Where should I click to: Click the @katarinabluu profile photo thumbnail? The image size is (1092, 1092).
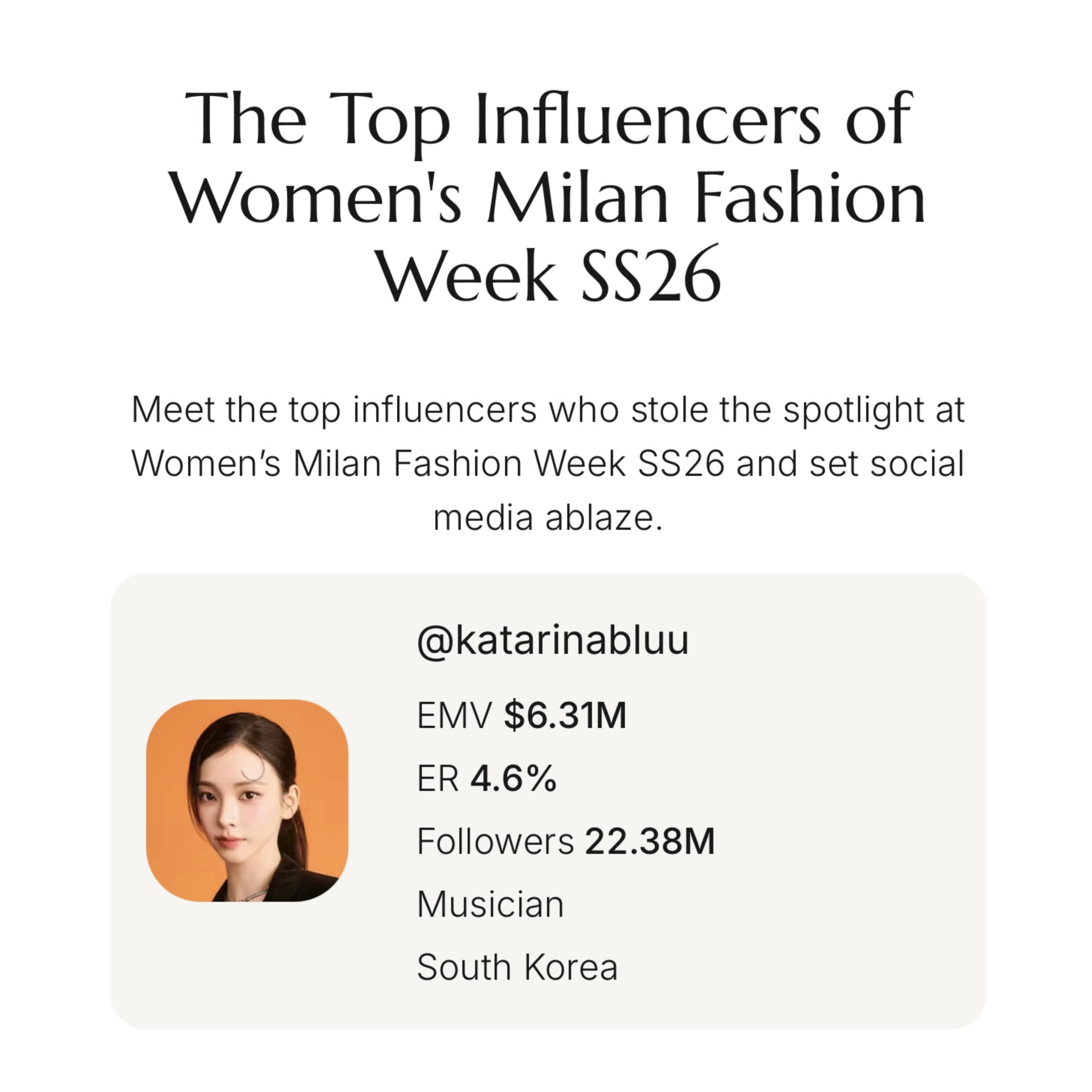247,800
